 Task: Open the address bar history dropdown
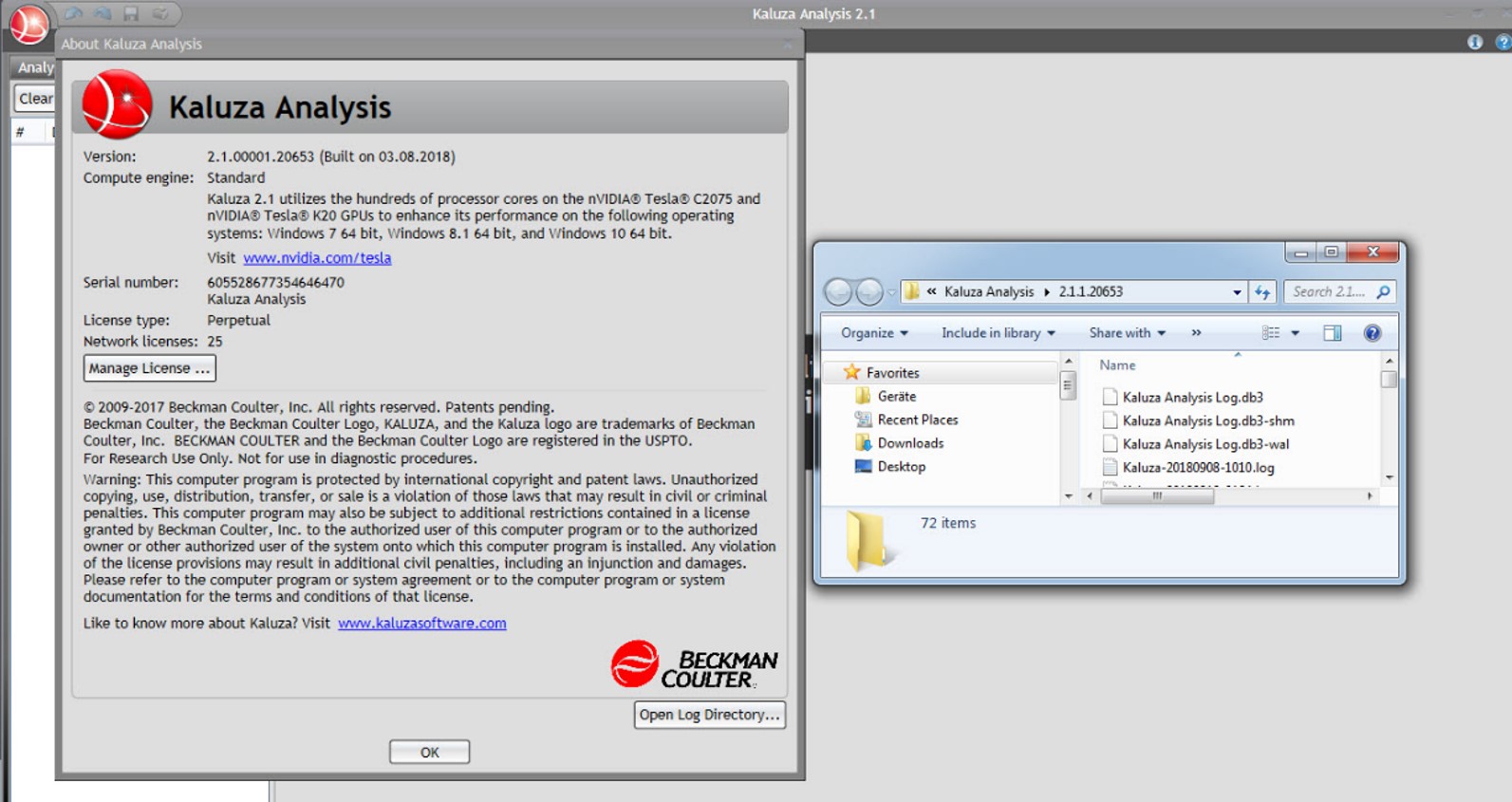coord(1236,292)
